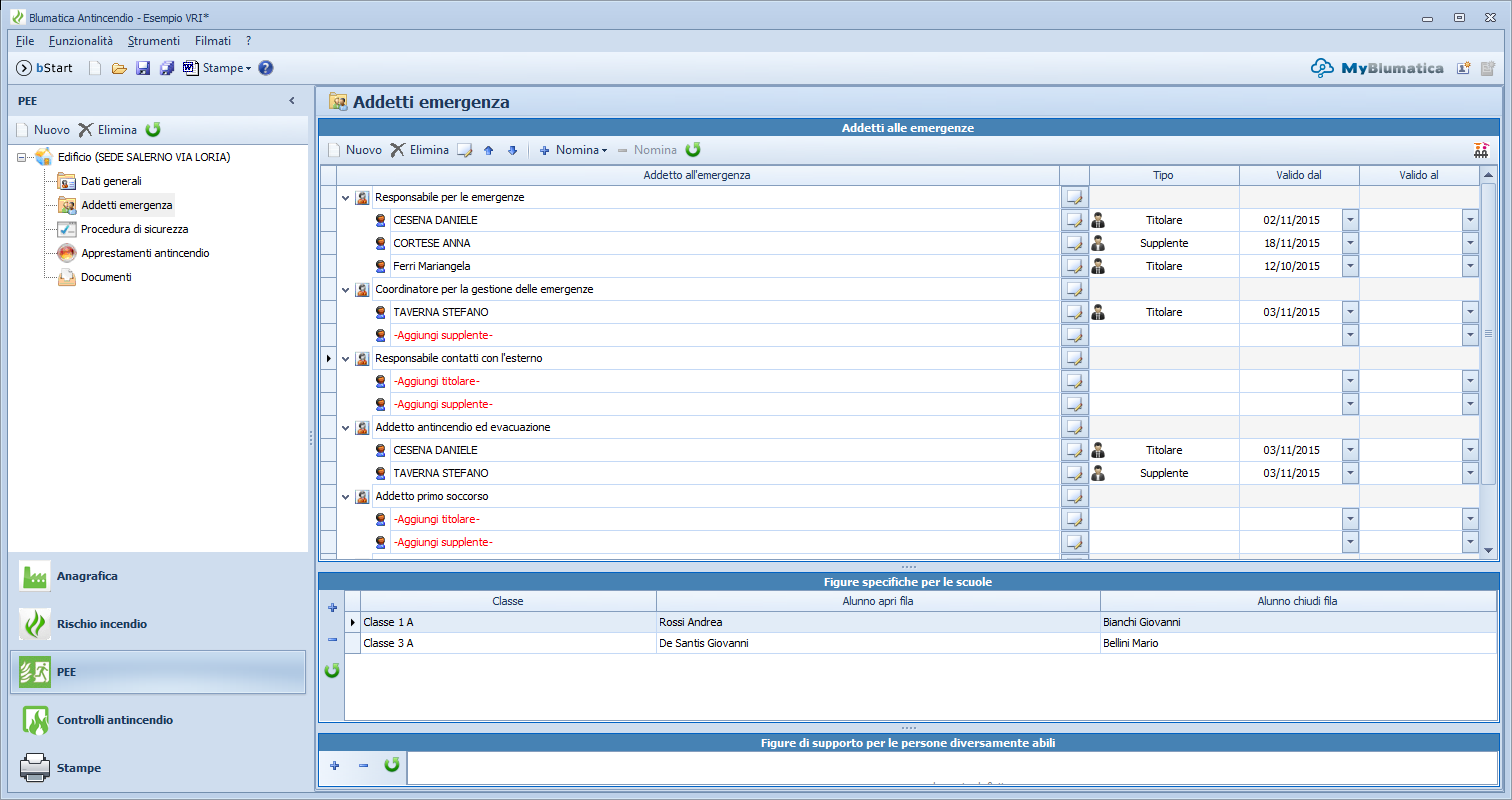The image size is (1512, 800).
Task: Collapse the Edificio tree node
Action: (x=22, y=157)
